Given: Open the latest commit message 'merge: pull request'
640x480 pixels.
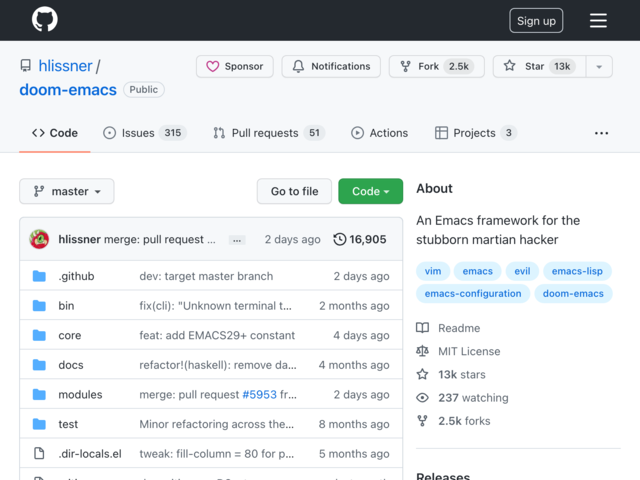Looking at the screenshot, I should [x=160, y=239].
